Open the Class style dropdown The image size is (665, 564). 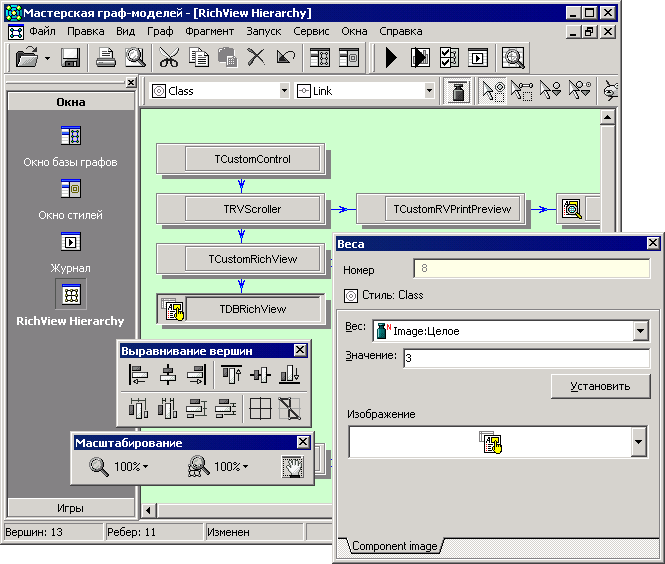pos(281,91)
